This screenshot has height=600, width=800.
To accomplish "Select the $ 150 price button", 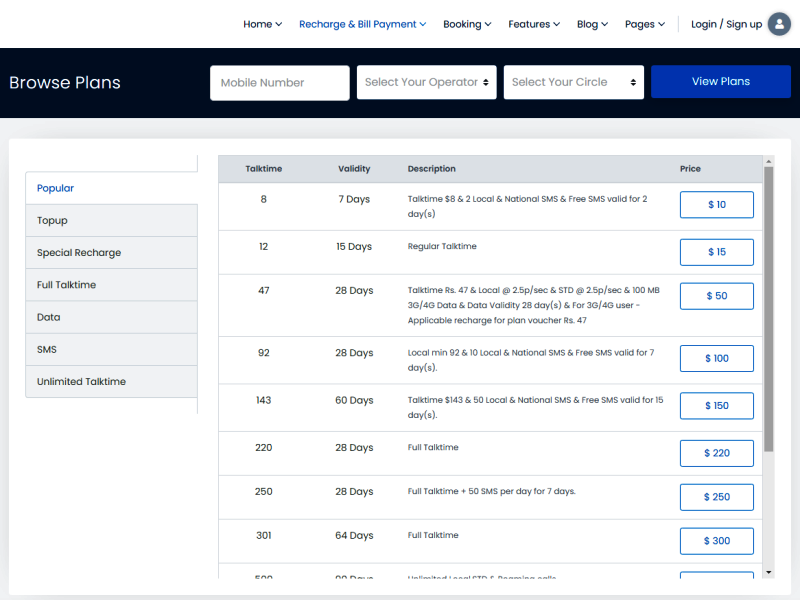I will (716, 406).
